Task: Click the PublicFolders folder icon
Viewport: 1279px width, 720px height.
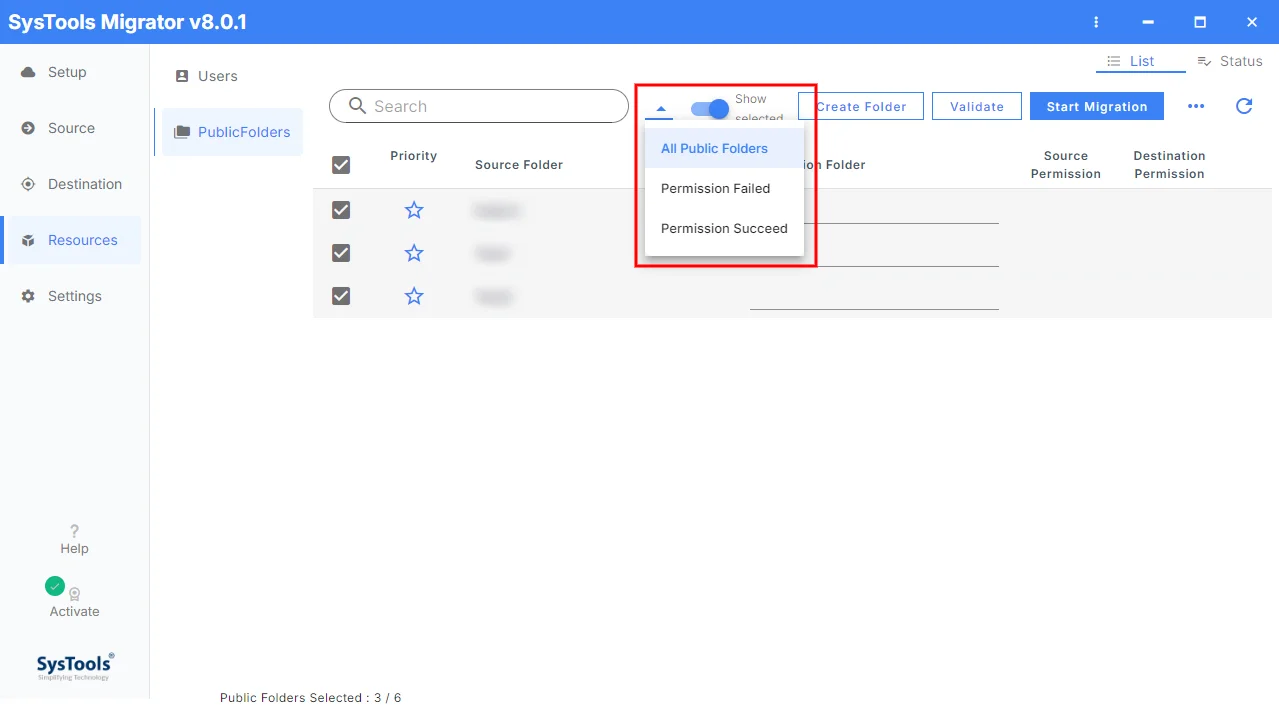Action: (x=182, y=132)
